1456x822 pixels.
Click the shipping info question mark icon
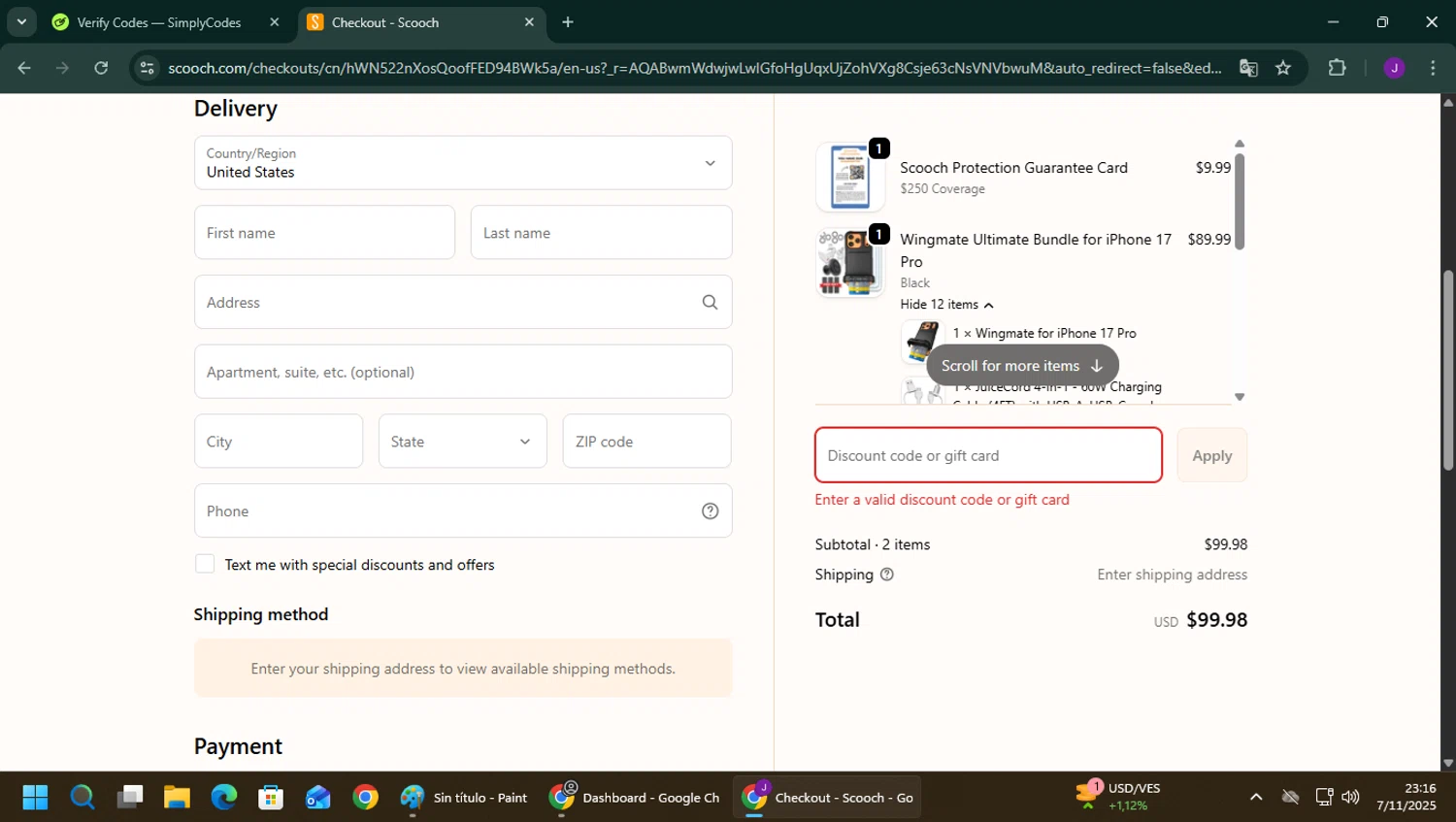886,575
